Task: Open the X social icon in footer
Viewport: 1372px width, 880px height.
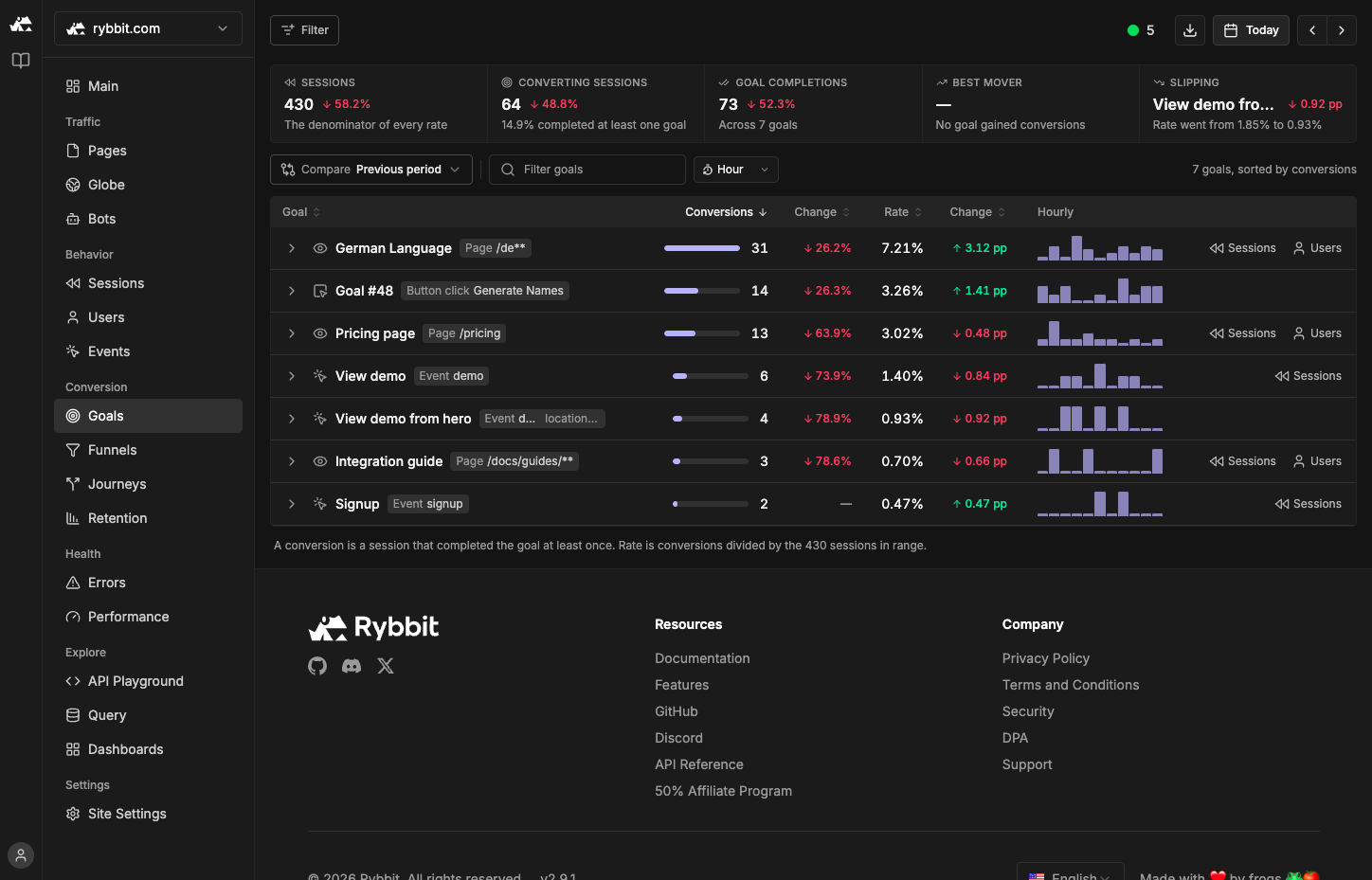Action: click(386, 666)
